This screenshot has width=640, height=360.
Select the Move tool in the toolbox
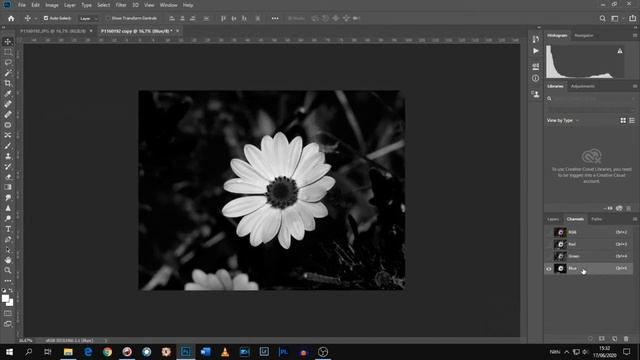pos(8,42)
